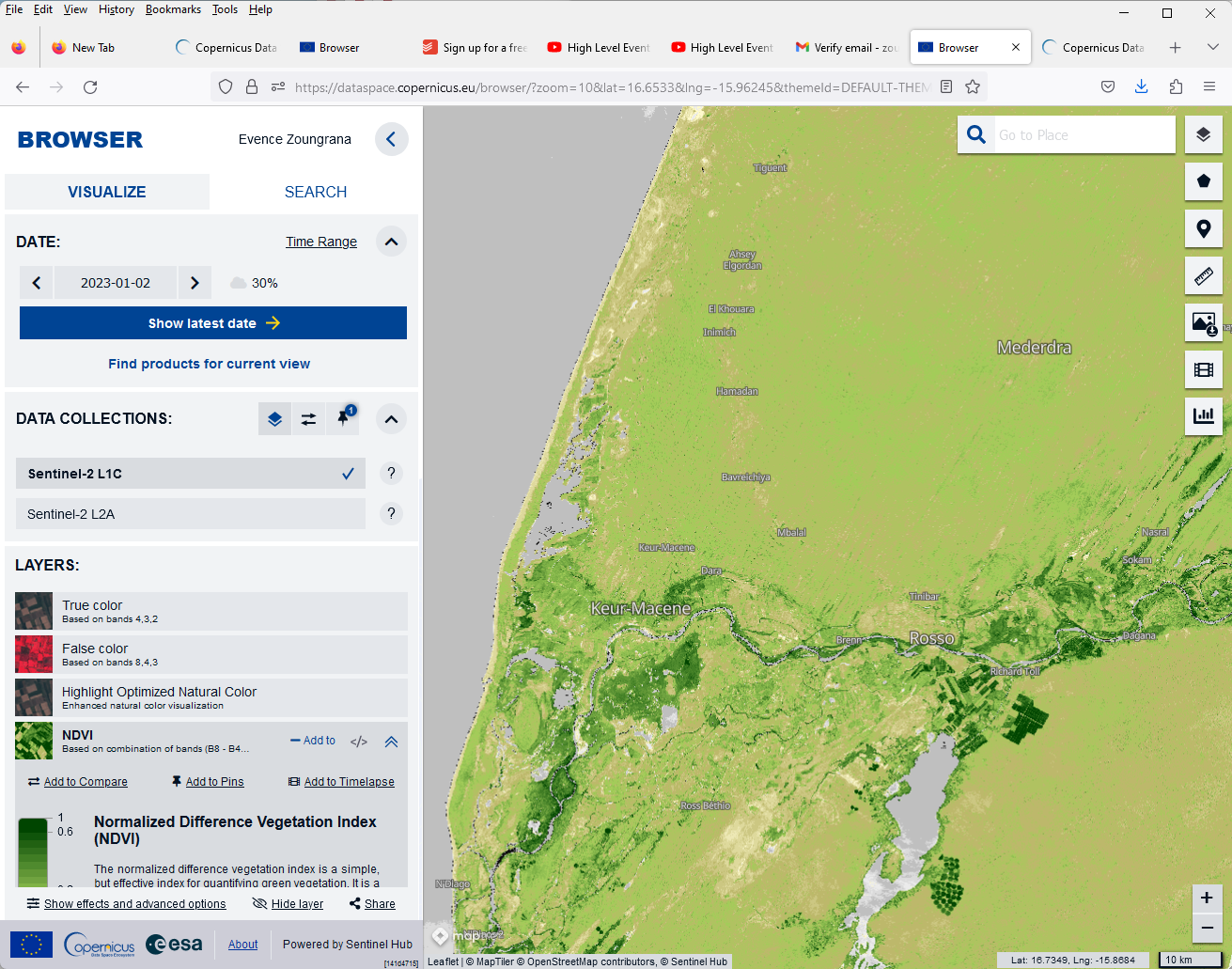Click the date field 2023-01-02
This screenshot has height=969, width=1232.
tap(116, 283)
